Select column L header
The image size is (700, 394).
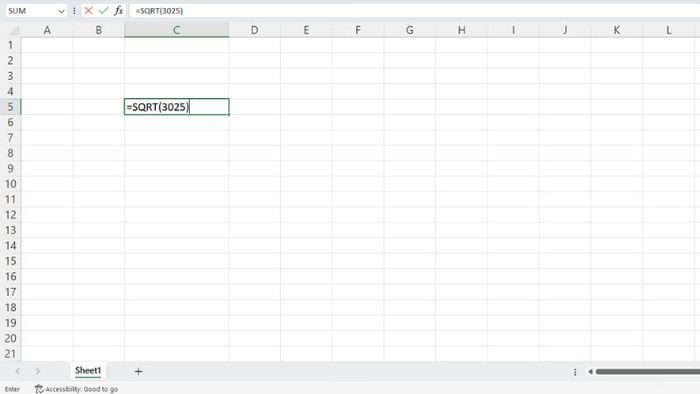pos(669,30)
